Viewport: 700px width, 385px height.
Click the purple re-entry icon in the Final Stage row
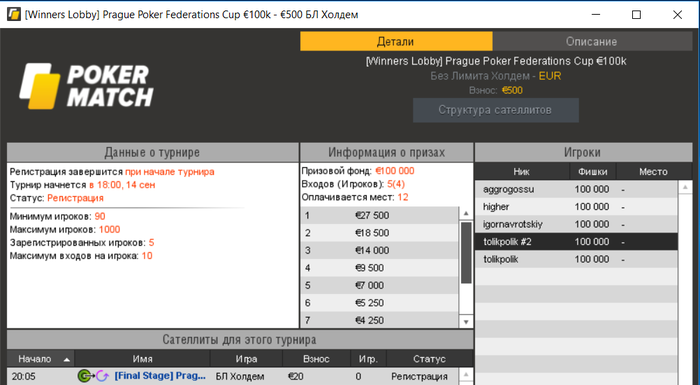(102, 376)
